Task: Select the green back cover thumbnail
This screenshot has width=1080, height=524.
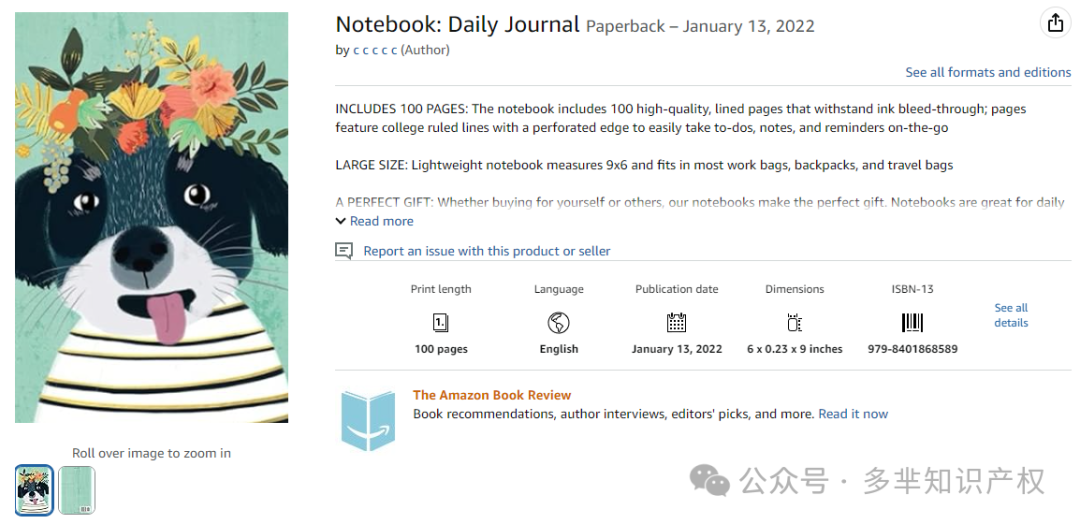Action: pyautogui.click(x=76, y=490)
